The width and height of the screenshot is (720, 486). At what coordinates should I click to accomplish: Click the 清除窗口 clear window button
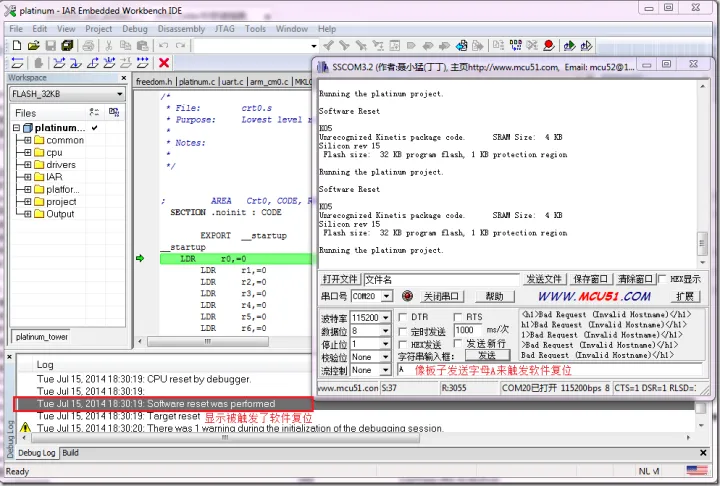(x=635, y=279)
